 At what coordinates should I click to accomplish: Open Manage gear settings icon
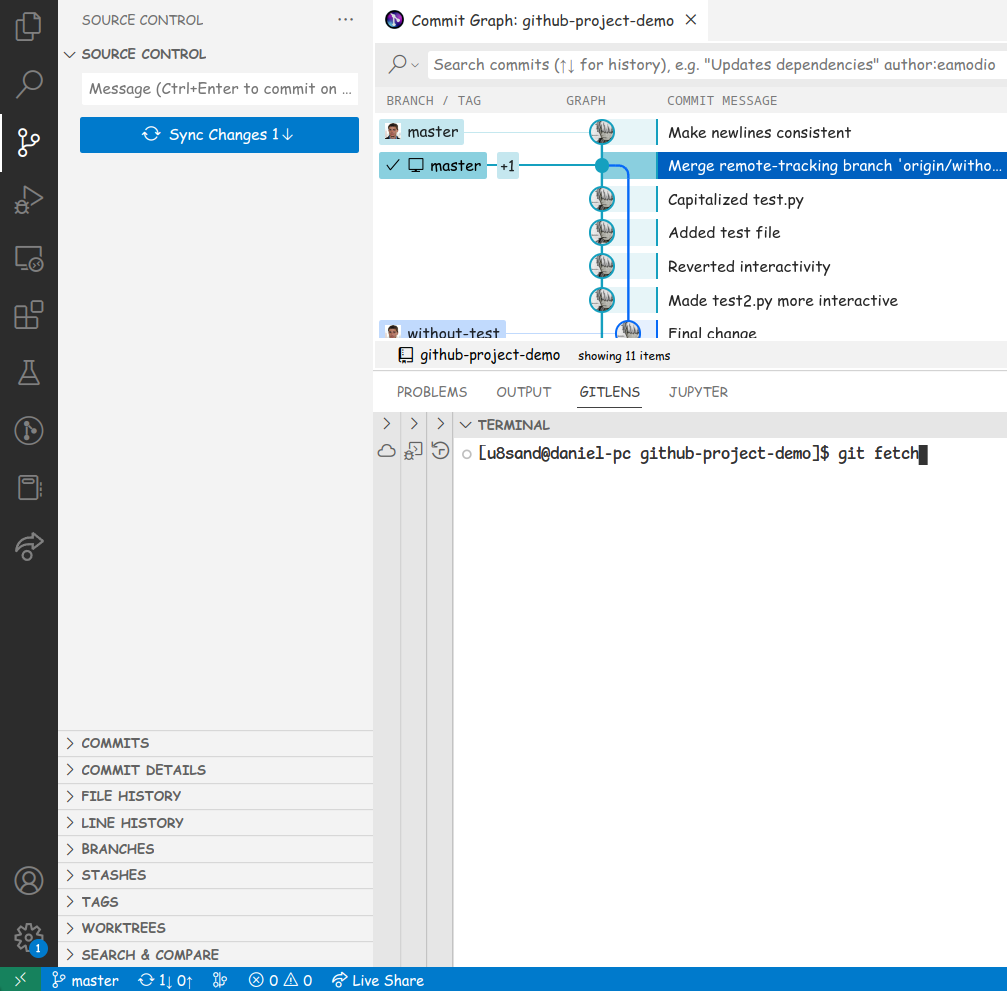click(x=29, y=938)
